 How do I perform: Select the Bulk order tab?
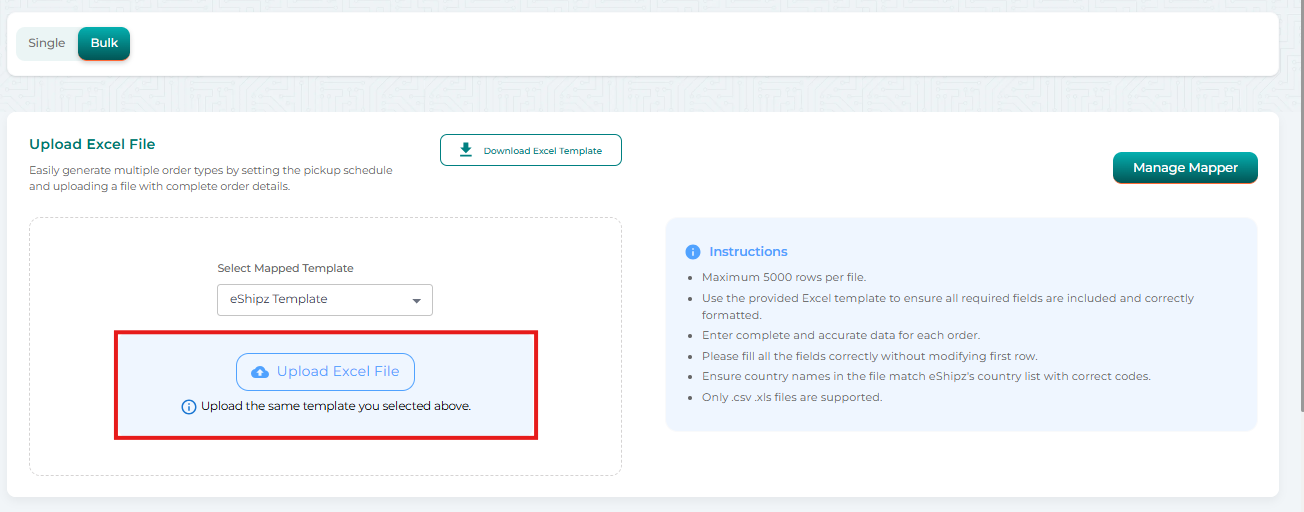click(x=104, y=44)
